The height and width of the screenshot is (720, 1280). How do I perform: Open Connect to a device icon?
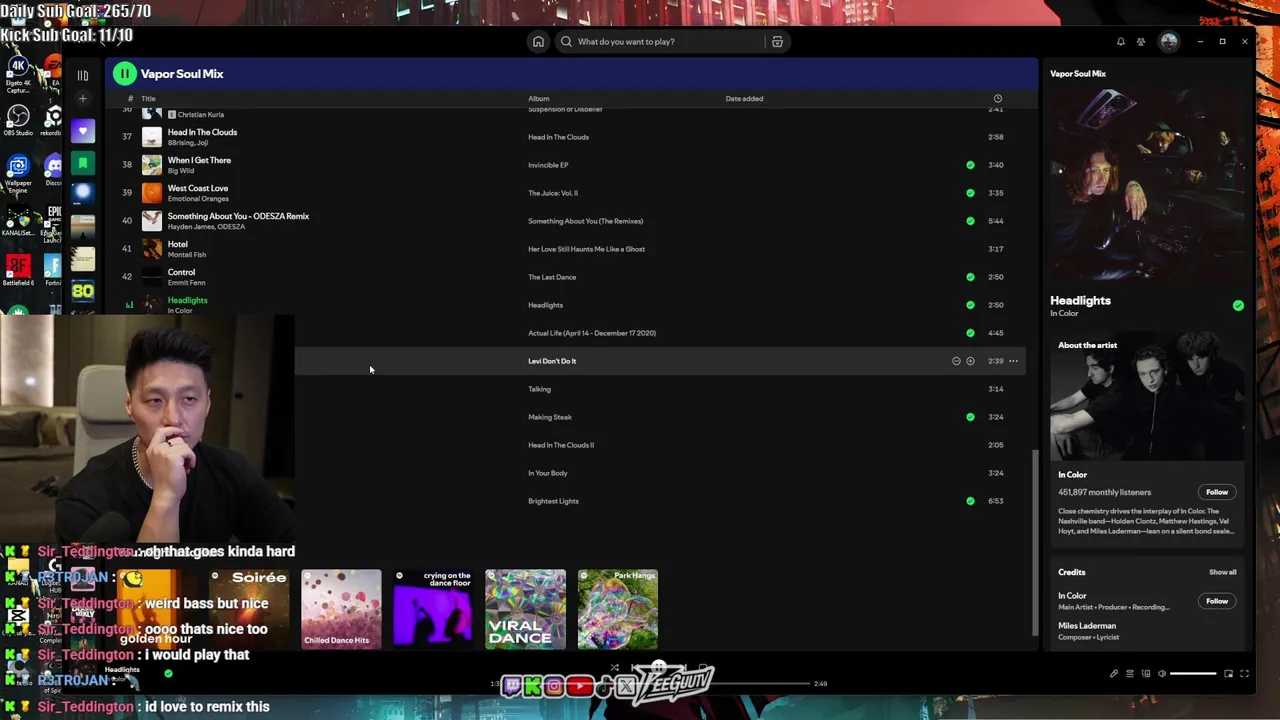(x=1146, y=674)
